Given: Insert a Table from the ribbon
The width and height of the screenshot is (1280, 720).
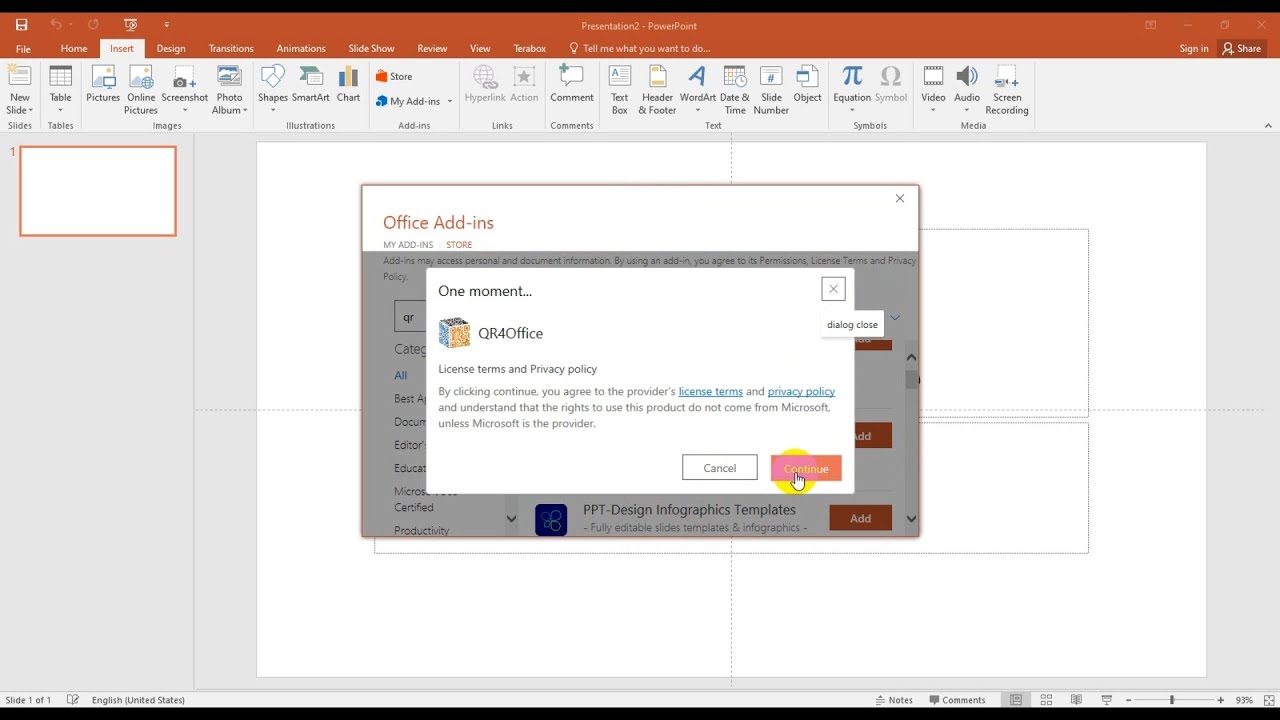Looking at the screenshot, I should click(61, 89).
